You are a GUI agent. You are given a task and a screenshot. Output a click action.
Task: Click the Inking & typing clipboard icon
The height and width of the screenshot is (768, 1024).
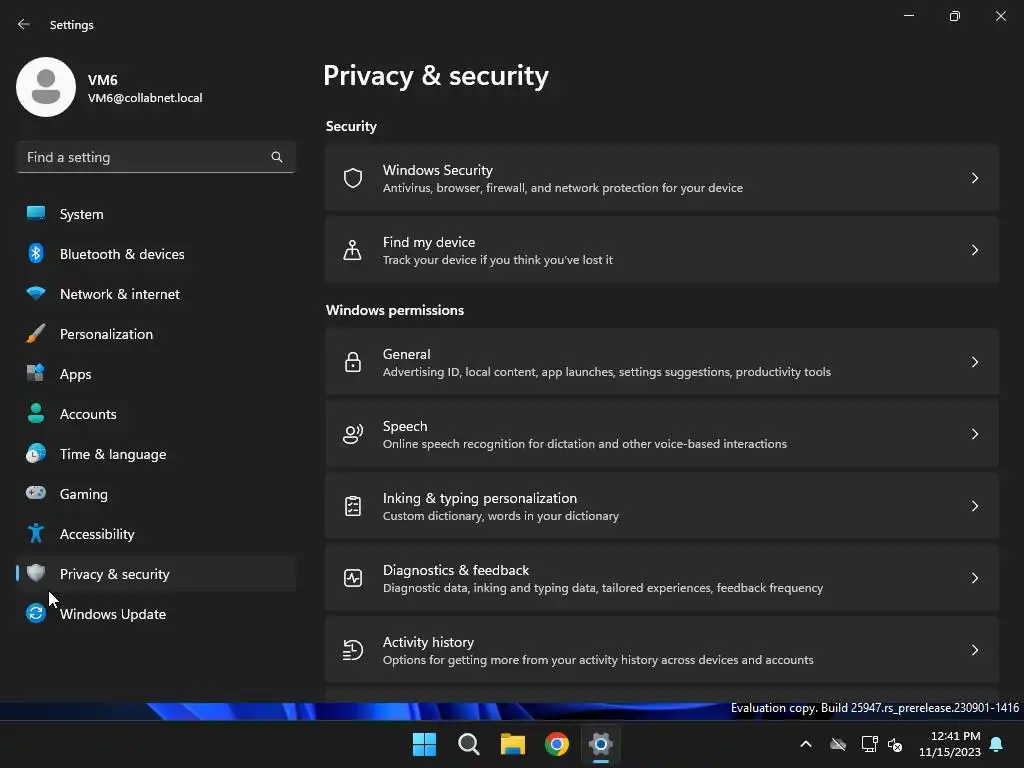(x=353, y=505)
